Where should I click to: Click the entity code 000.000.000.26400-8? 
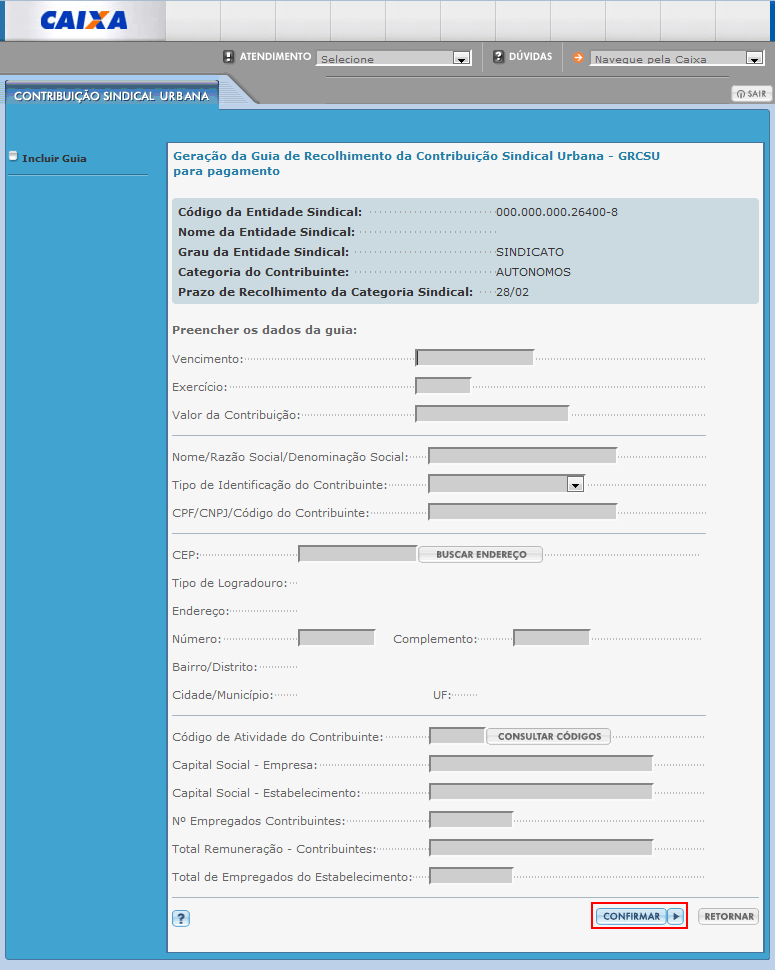click(x=557, y=212)
